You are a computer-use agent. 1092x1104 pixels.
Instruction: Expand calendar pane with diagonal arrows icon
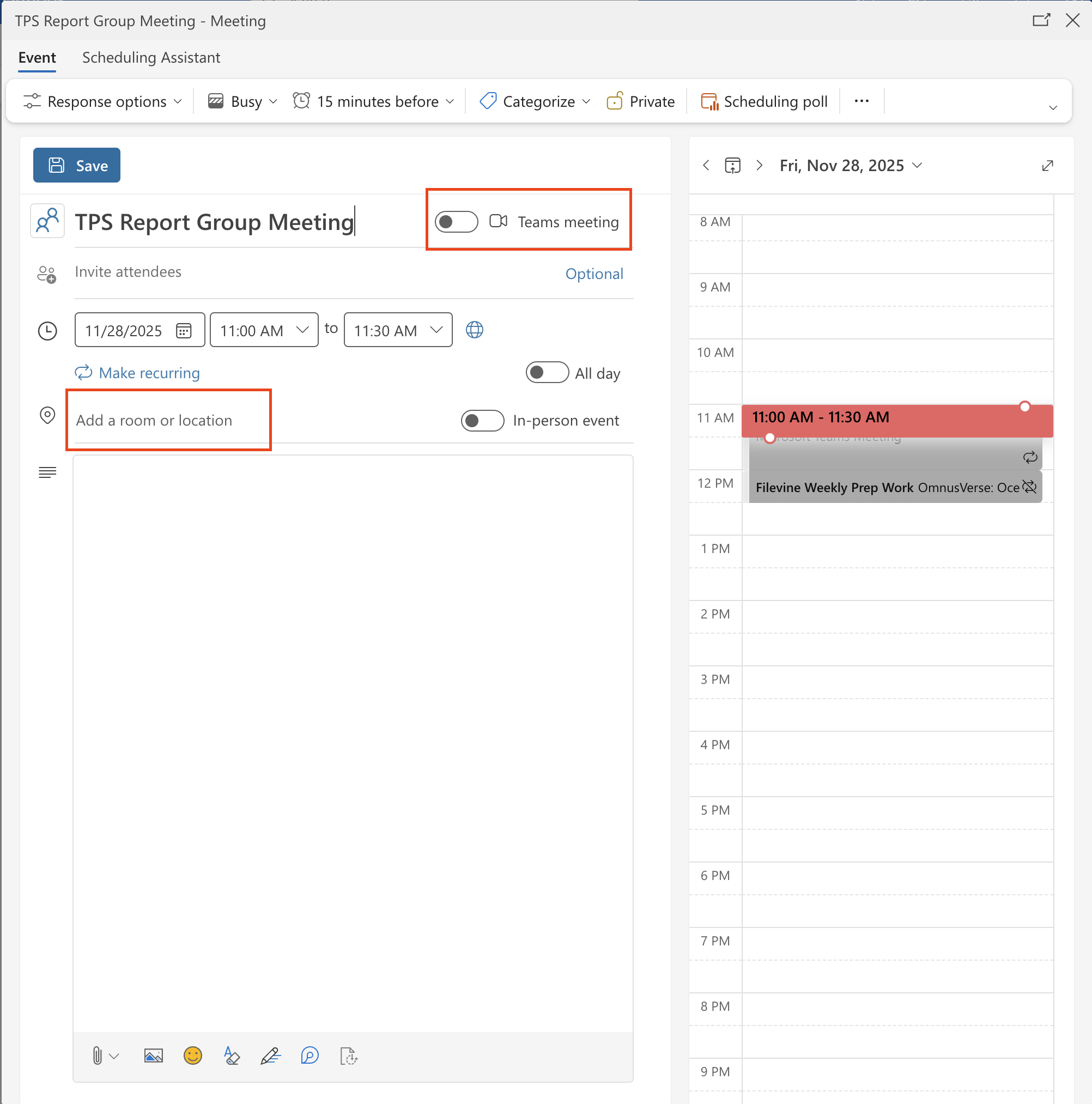point(1047,166)
